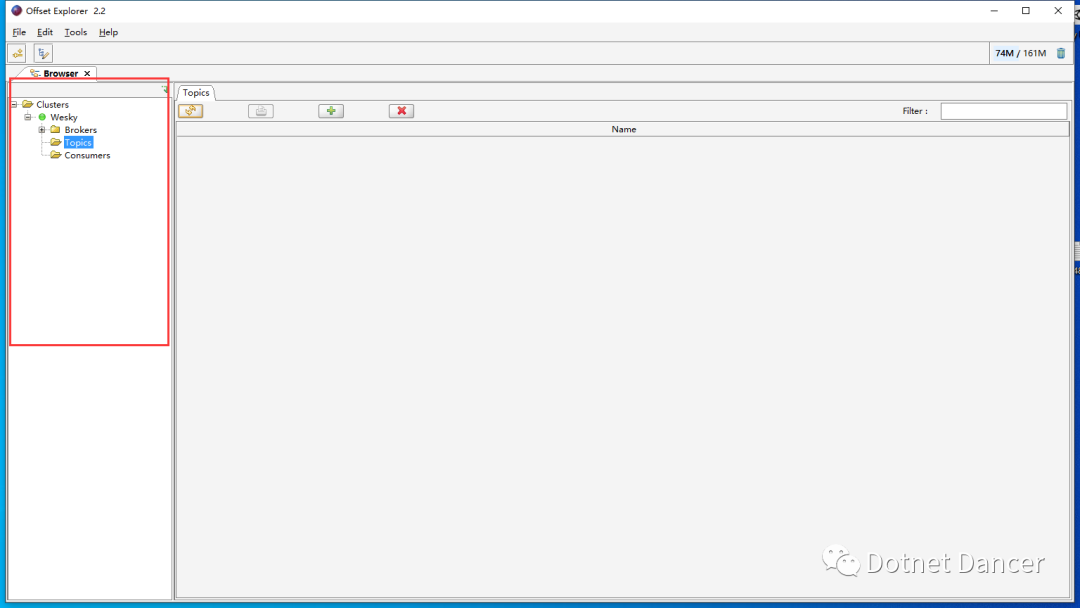Select the Brokers label in tree
1080x608 pixels.
[81, 129]
